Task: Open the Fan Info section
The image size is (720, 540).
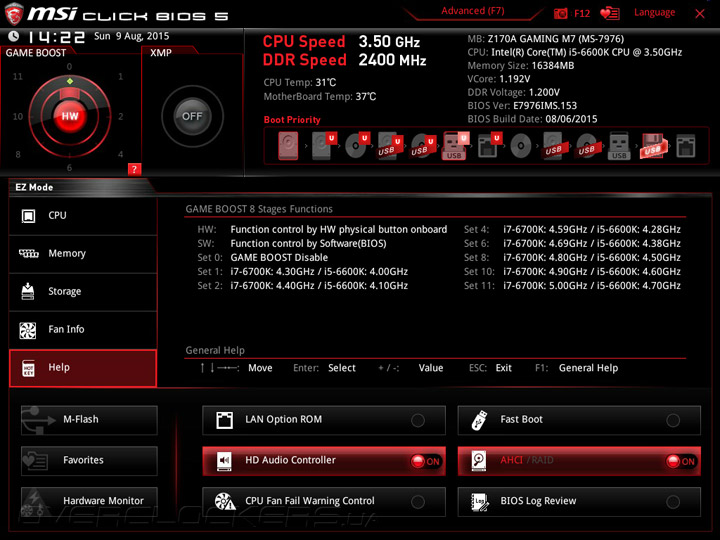Action: (83, 330)
